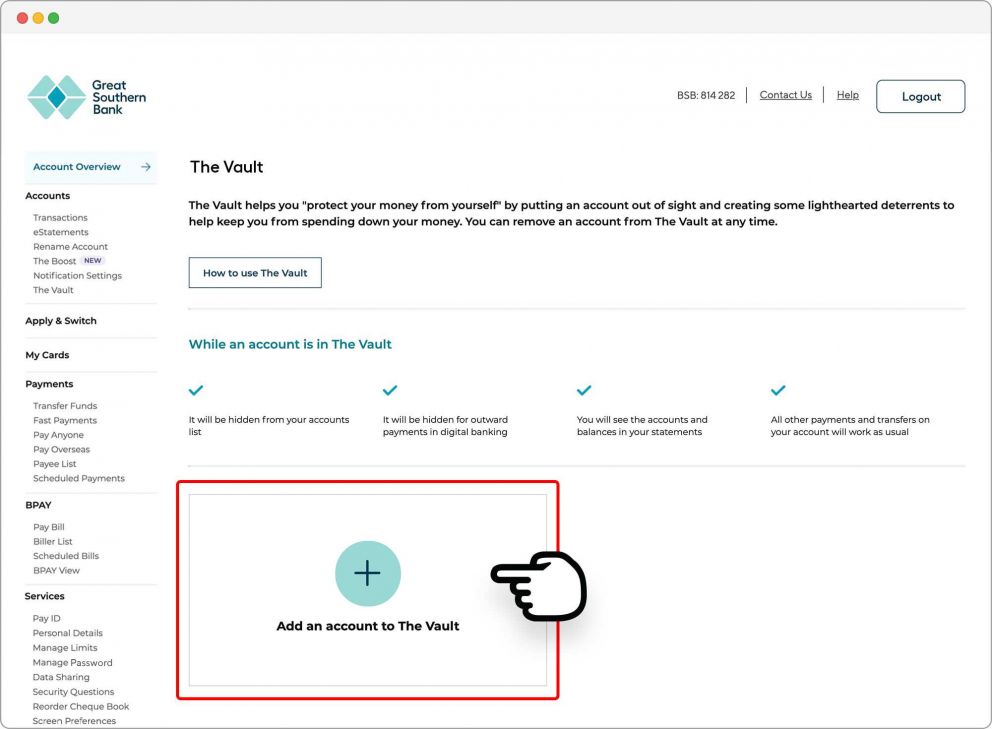Expand the Apply & Switch section
The width and height of the screenshot is (992, 729).
coord(61,321)
